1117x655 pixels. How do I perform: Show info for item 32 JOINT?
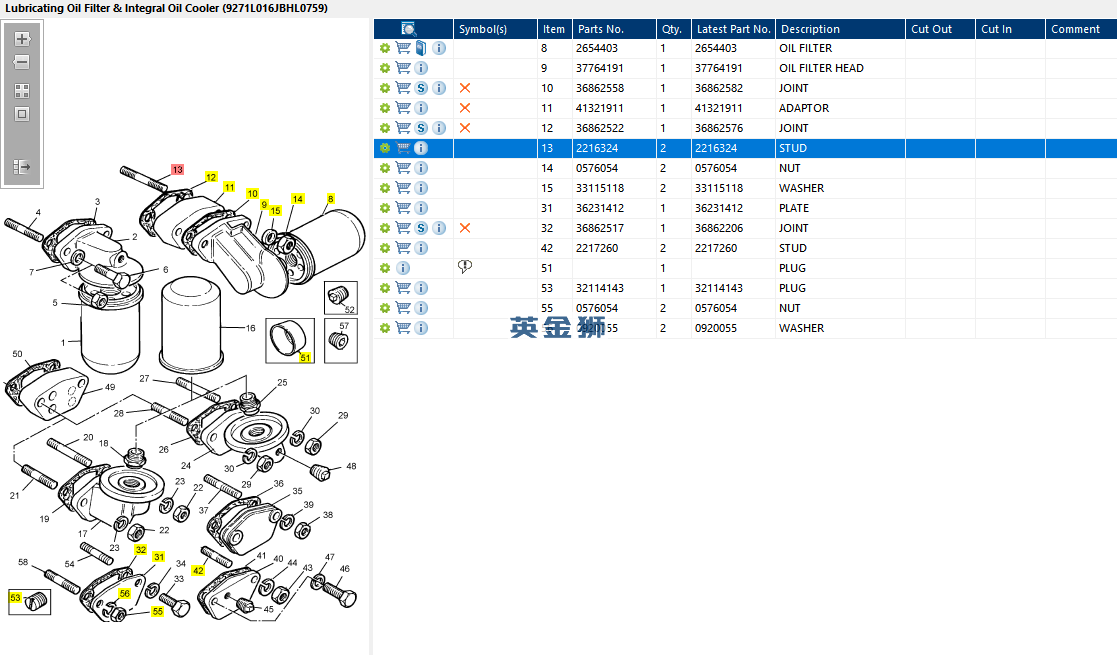click(440, 227)
